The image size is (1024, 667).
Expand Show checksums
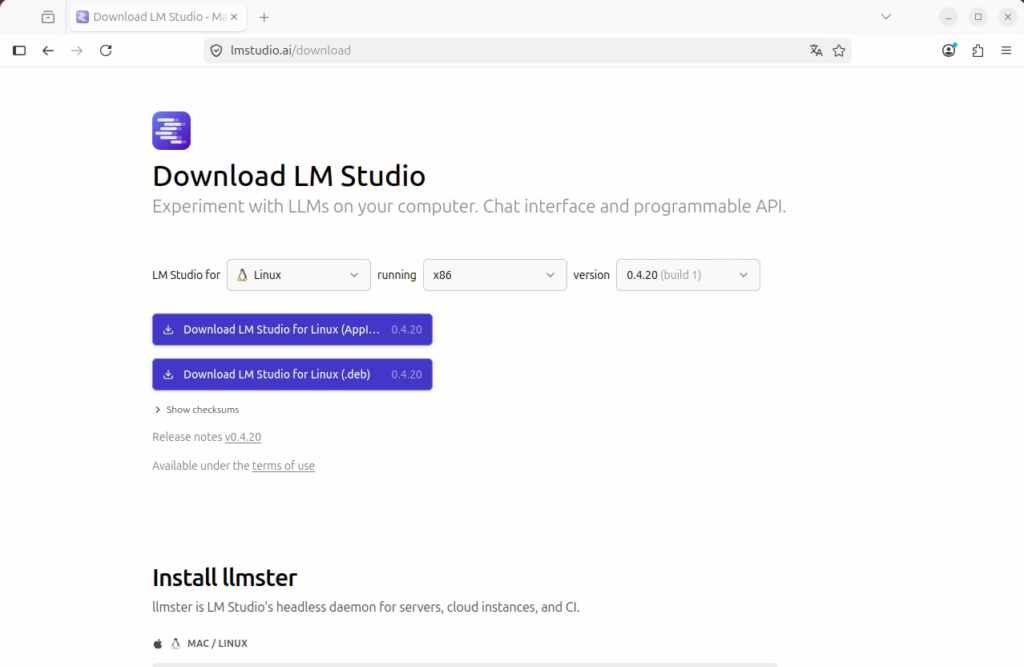[x=197, y=410]
